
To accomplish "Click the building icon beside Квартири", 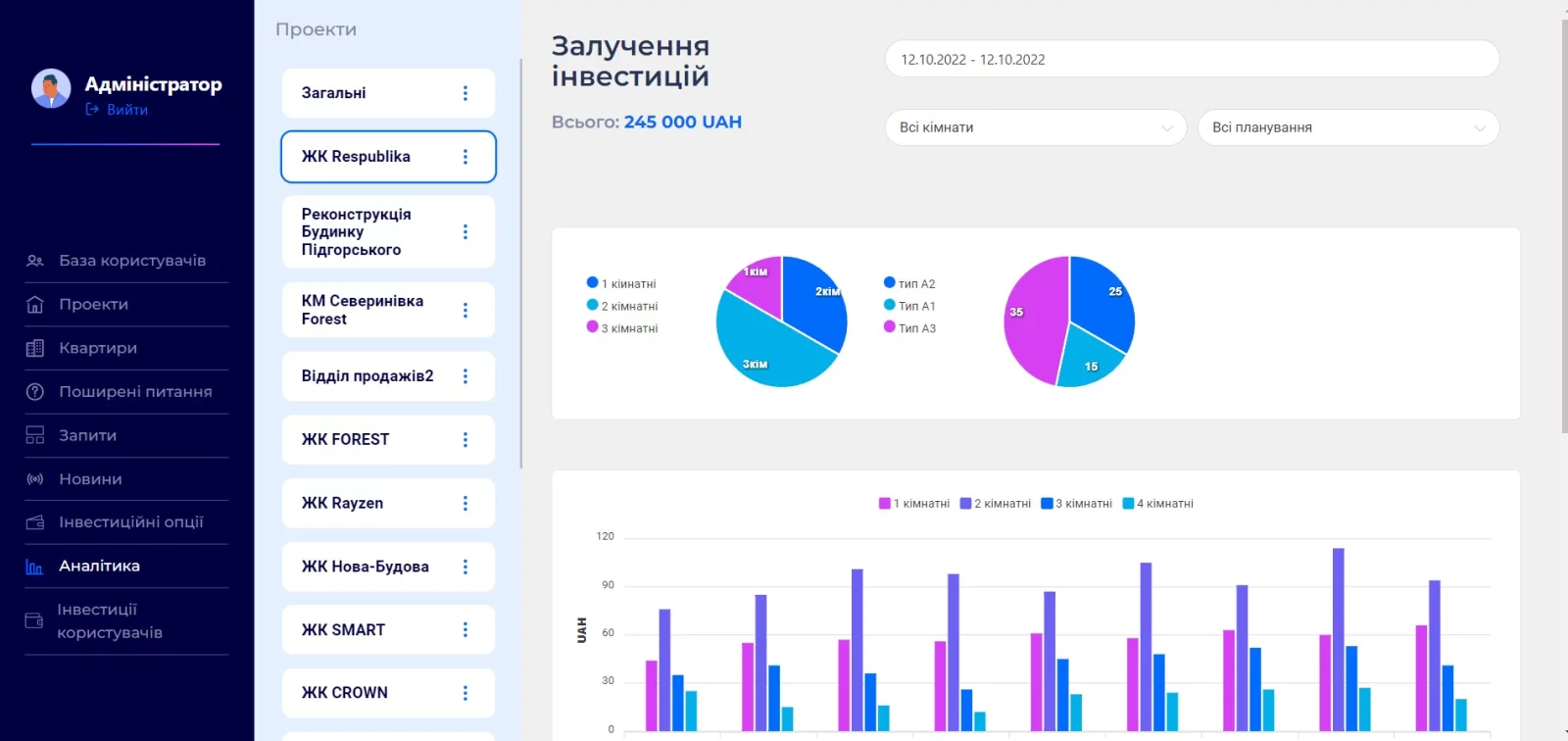I will tap(35, 348).
